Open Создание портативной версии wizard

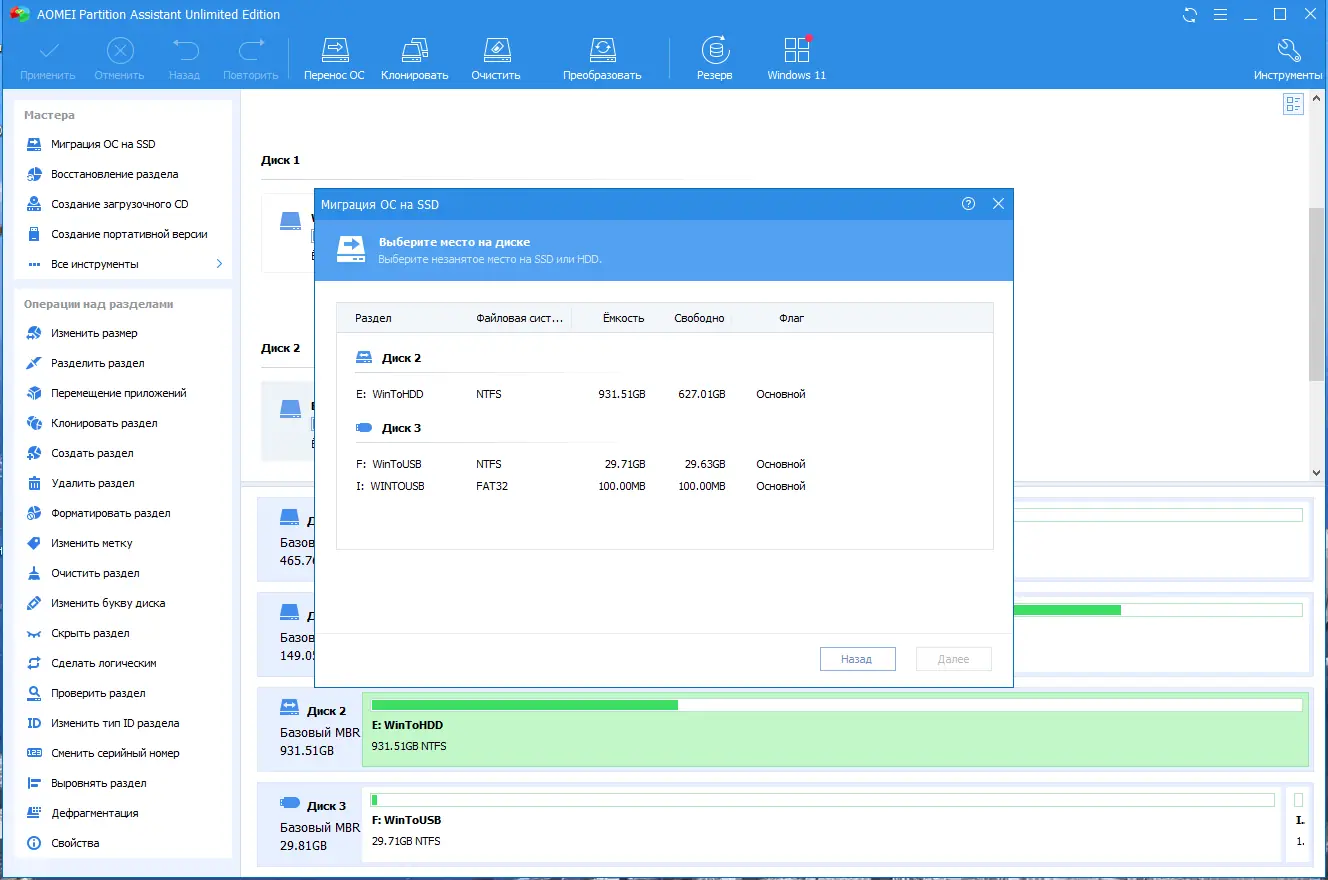[x=129, y=234]
